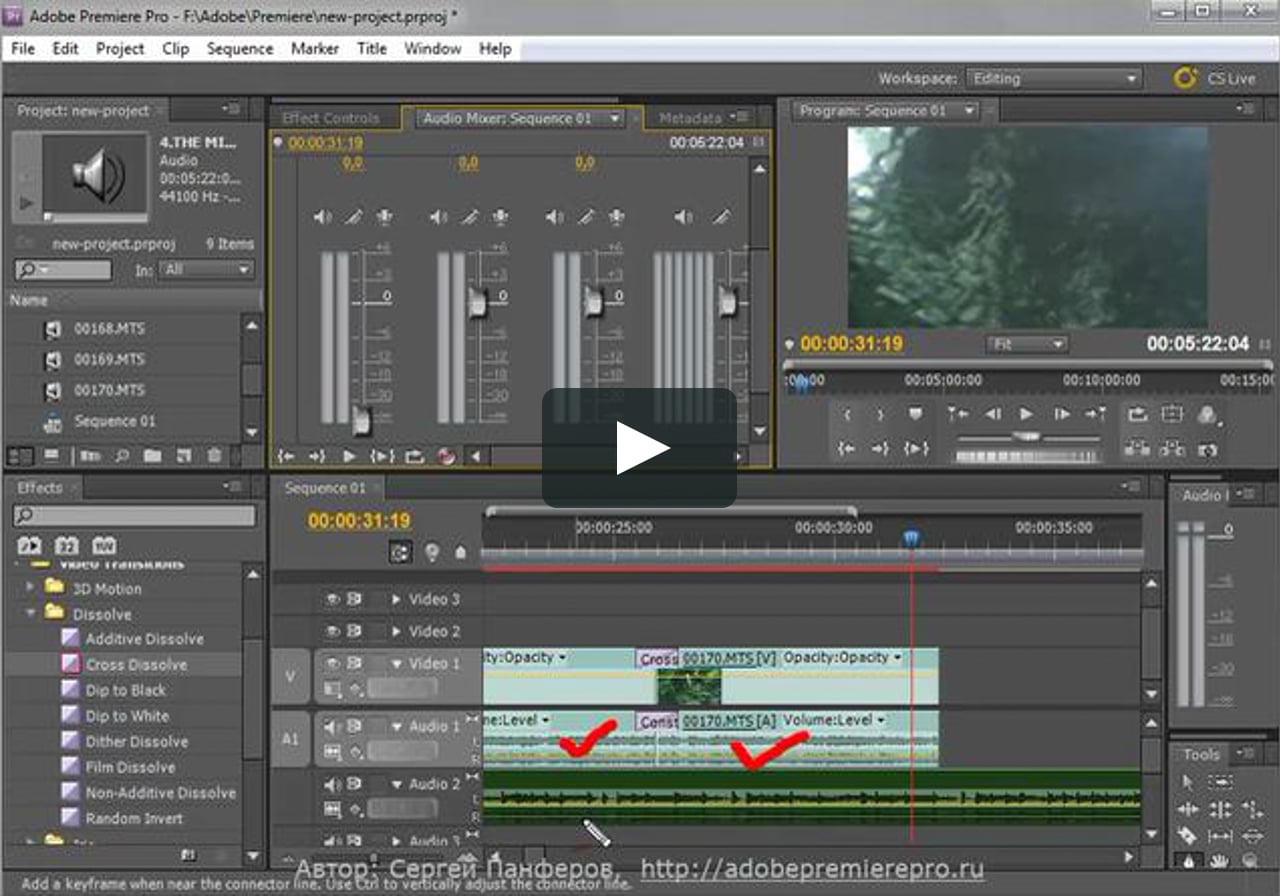Viewport: 1280px width, 896px height.
Task: Collapse the Video 1 track
Action: pyautogui.click(x=396, y=664)
